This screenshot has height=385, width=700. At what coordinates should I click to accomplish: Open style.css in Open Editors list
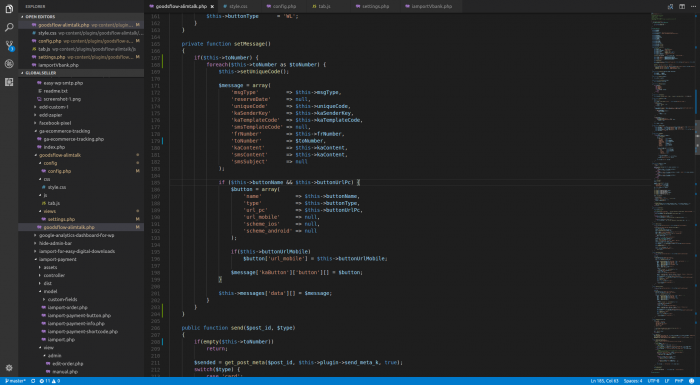(x=80, y=33)
